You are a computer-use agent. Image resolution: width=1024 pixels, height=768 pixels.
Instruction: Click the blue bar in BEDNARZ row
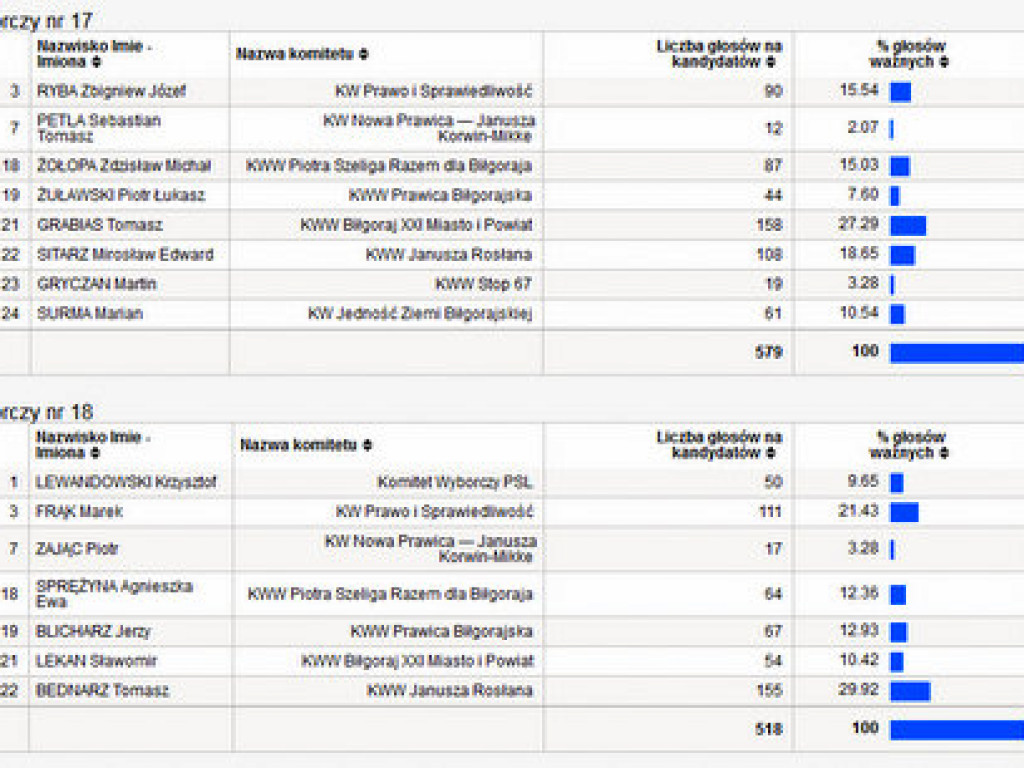[910, 691]
